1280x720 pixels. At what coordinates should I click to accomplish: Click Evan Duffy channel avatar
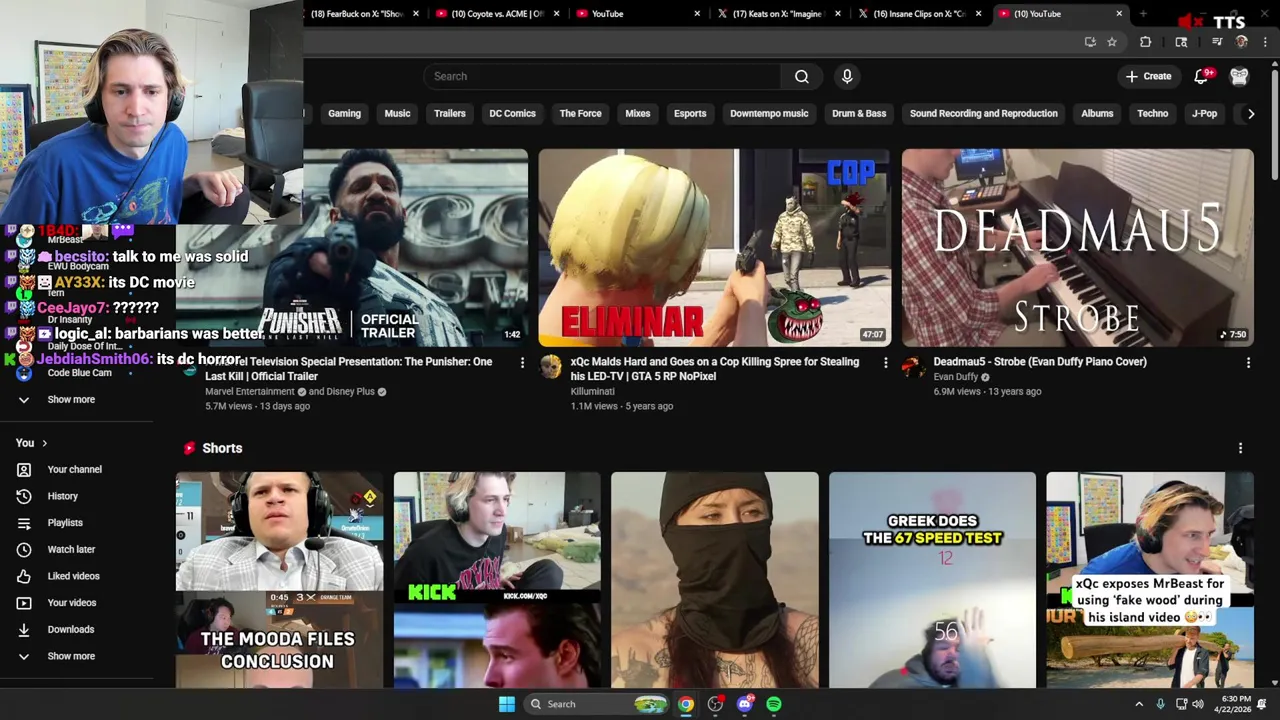(x=913, y=367)
